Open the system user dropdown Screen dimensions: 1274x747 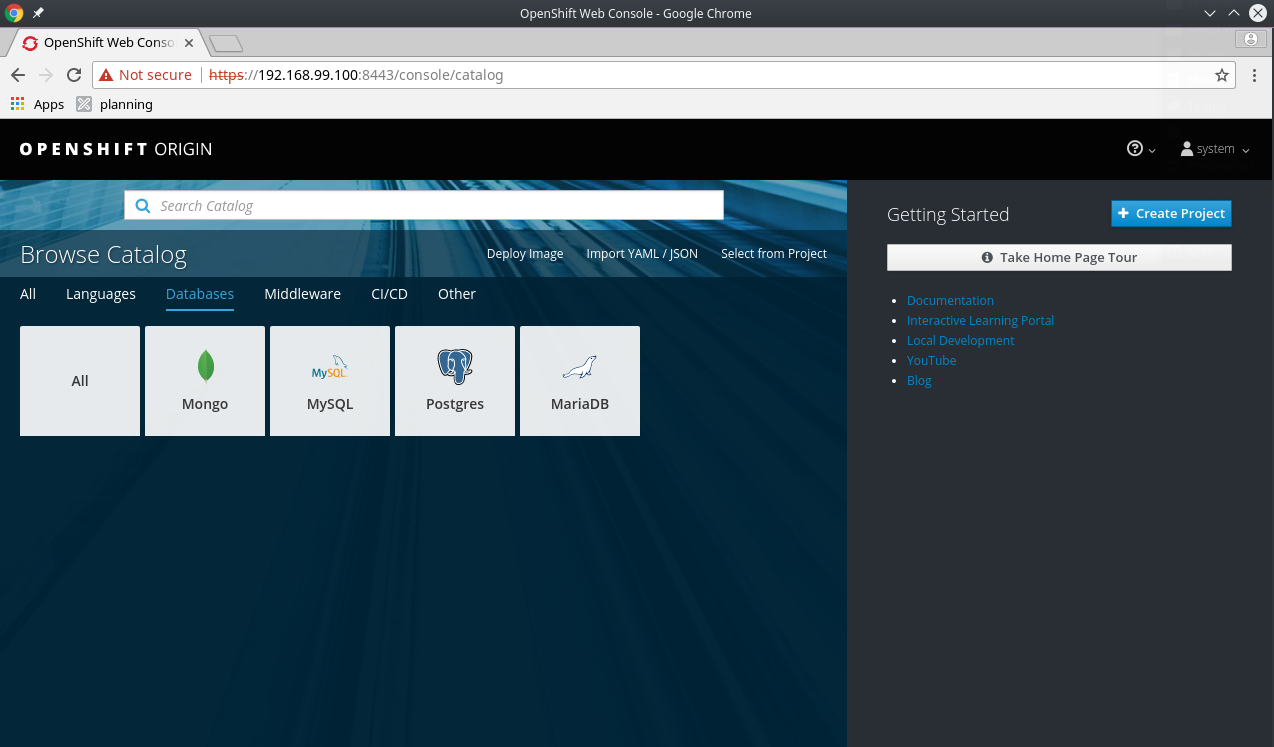(x=1215, y=149)
